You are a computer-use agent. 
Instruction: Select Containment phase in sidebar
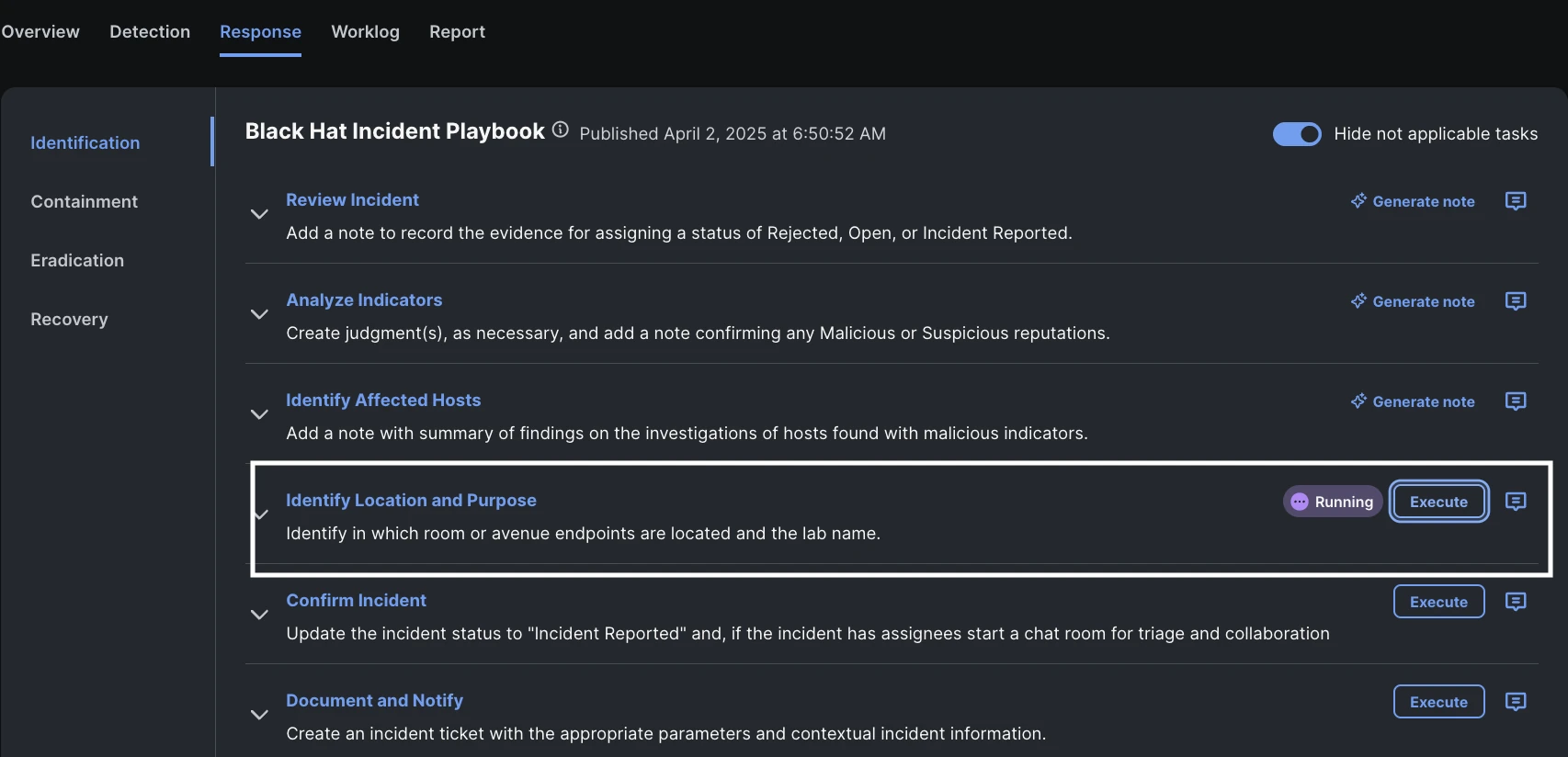(x=84, y=202)
